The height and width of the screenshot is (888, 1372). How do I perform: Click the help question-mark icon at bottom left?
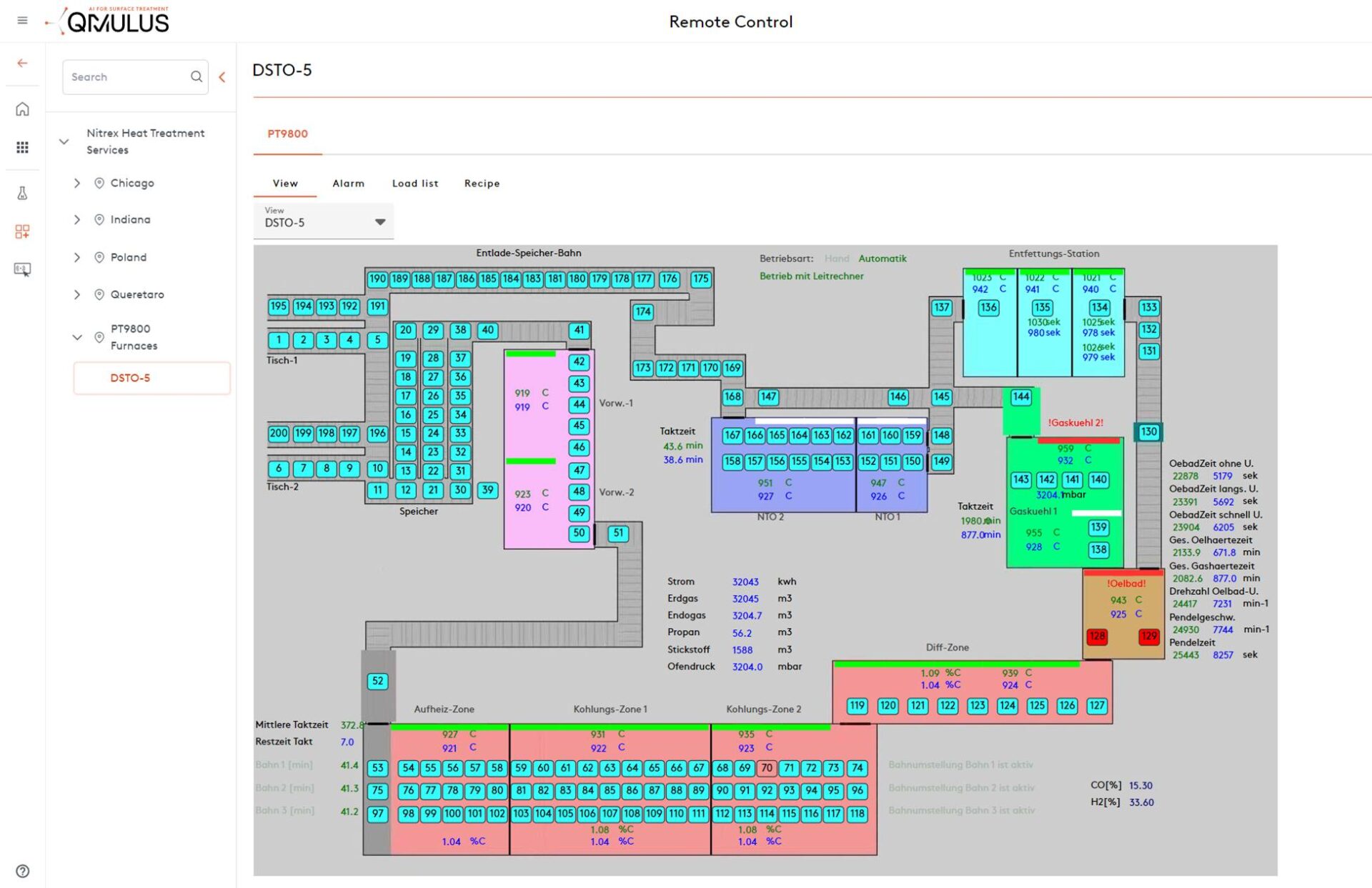[x=22, y=871]
